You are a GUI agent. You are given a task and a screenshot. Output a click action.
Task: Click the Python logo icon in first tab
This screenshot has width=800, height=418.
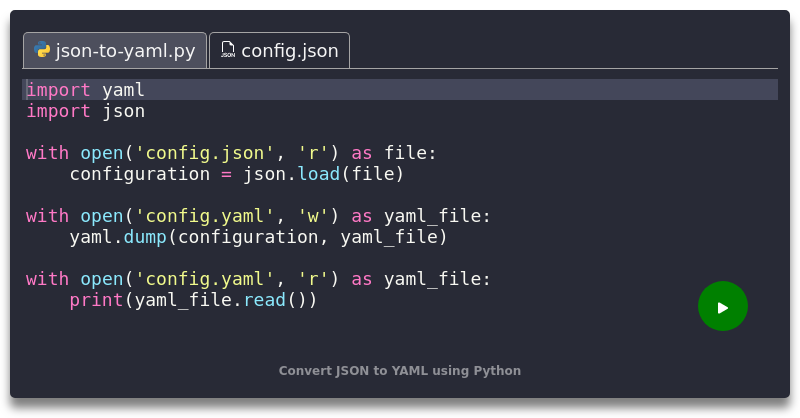point(42,50)
